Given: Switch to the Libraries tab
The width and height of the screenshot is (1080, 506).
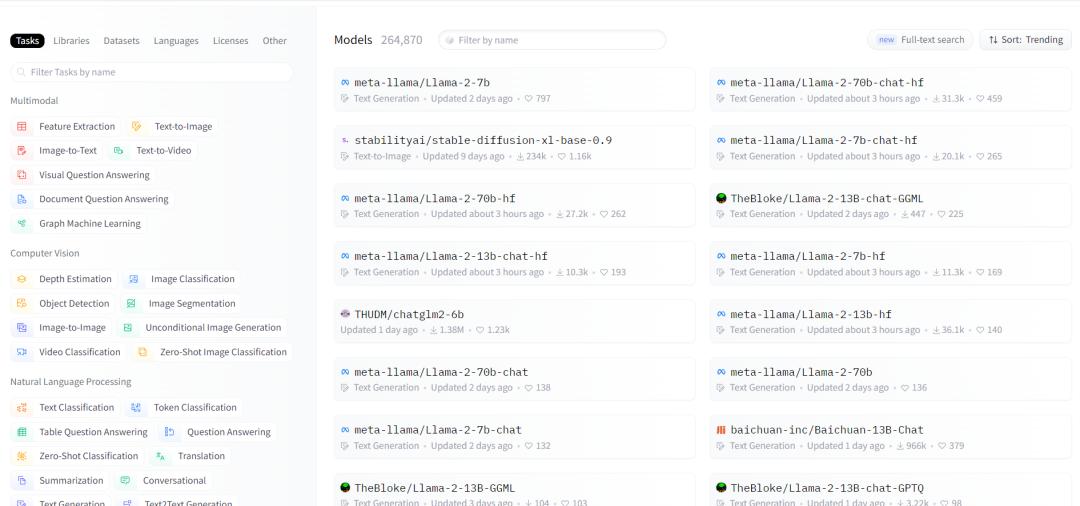Looking at the screenshot, I should point(72,41).
